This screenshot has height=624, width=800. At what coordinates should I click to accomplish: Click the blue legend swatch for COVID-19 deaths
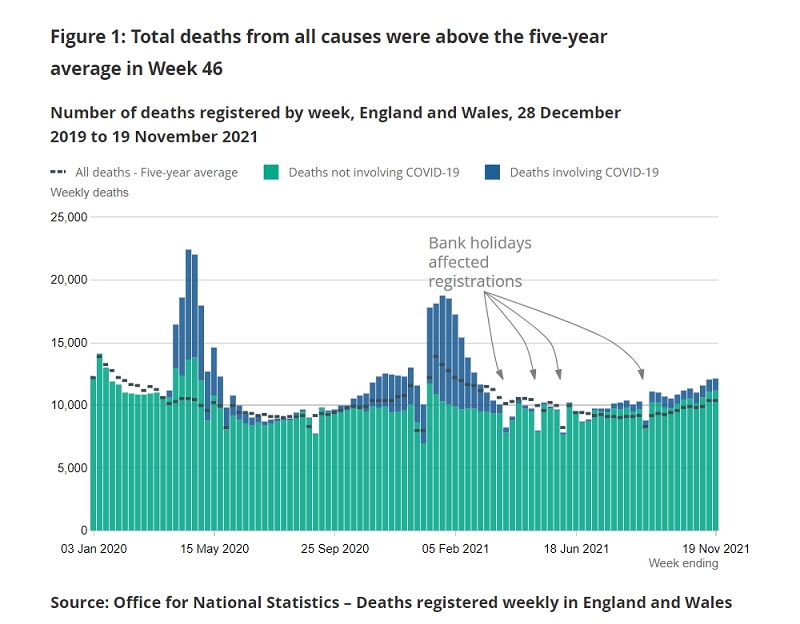pyautogui.click(x=490, y=171)
